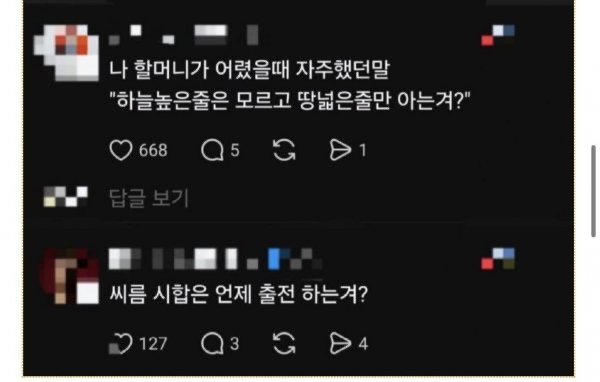The height and width of the screenshot is (382, 600).
Task: Comment on the 씨름 시합 reply
Action: point(212,343)
